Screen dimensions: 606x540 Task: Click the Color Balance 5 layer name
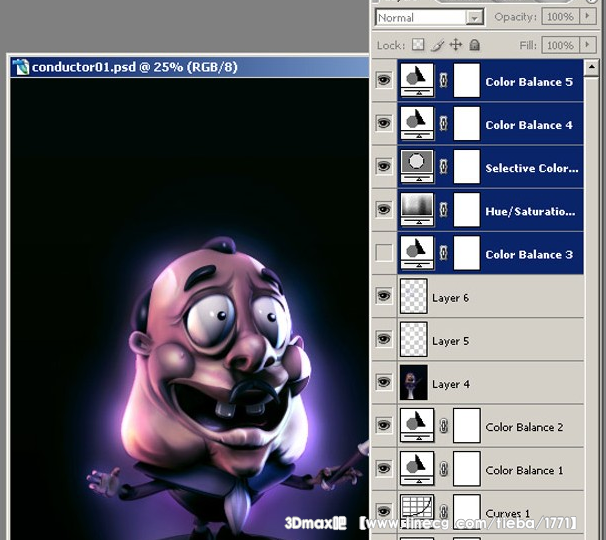(x=529, y=82)
